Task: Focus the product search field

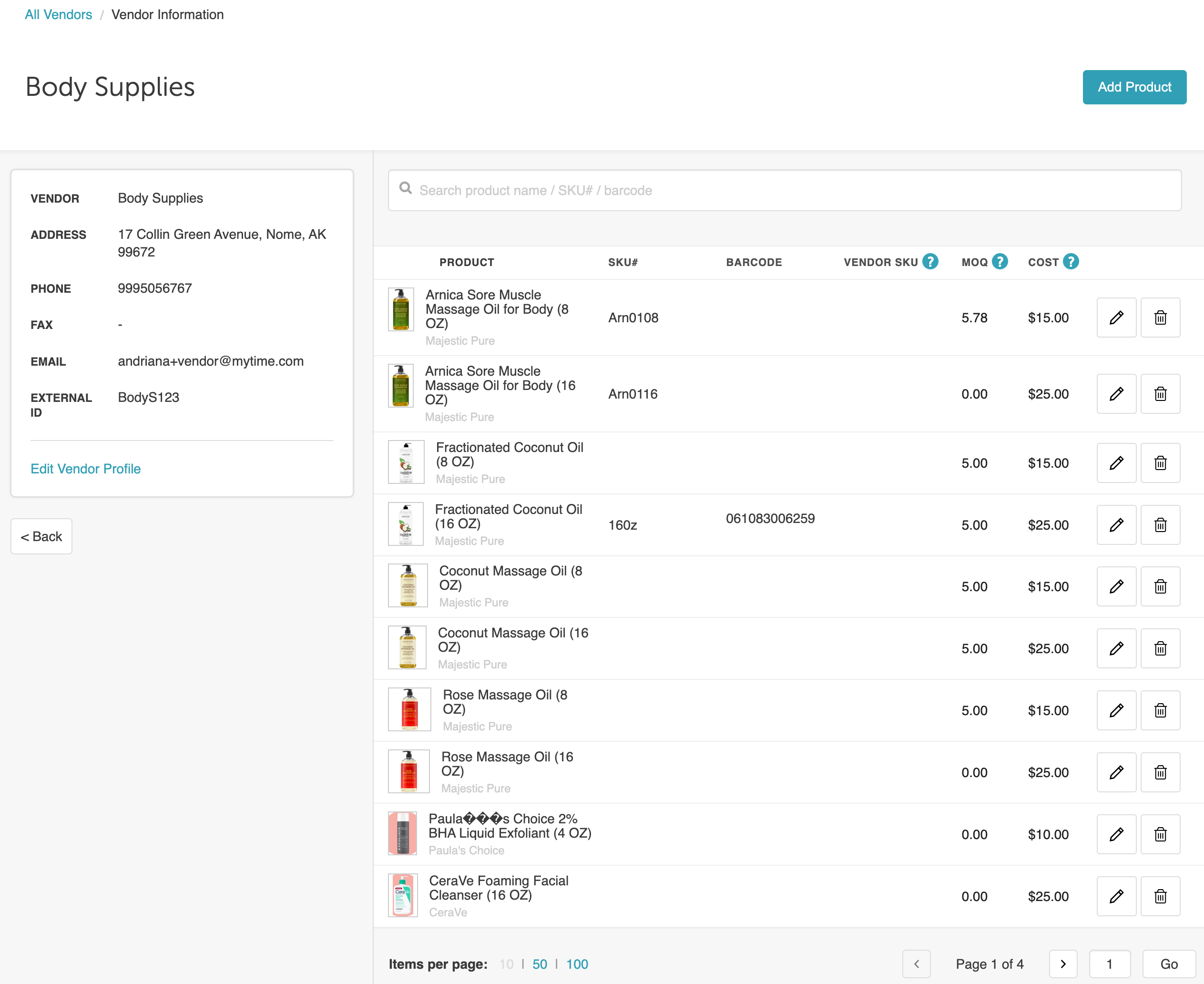Action: 784,190
